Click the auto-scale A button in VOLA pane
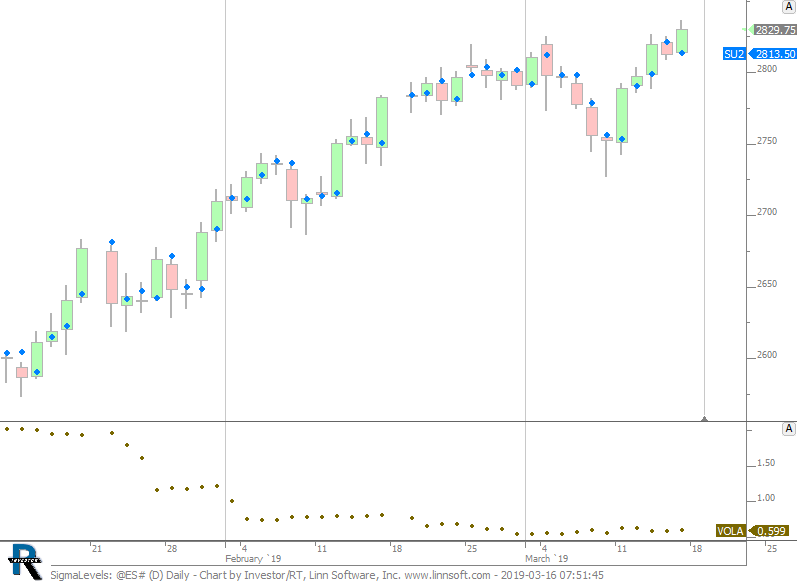Image resolution: width=797 pixels, height=582 pixels. coord(789,429)
